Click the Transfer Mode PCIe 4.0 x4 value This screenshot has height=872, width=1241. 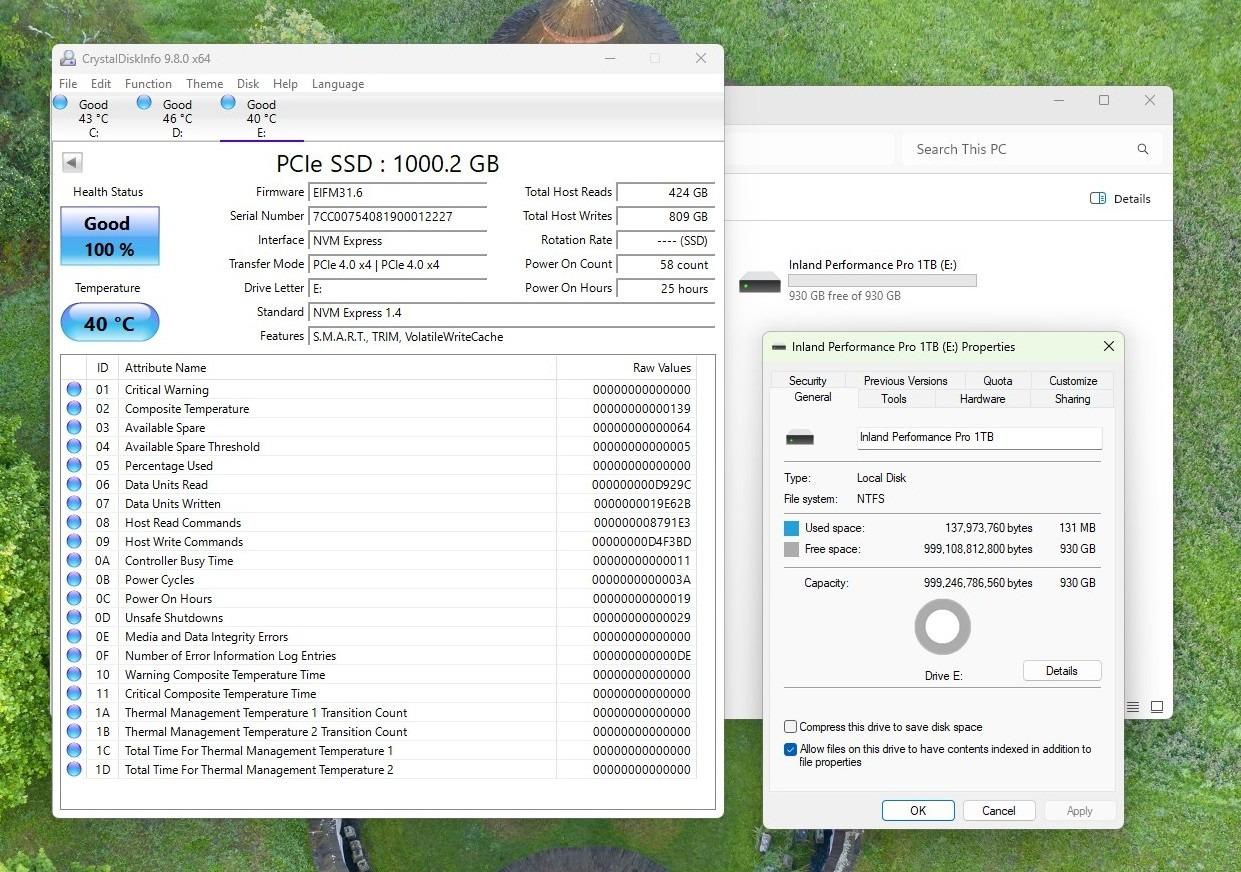click(x=398, y=265)
